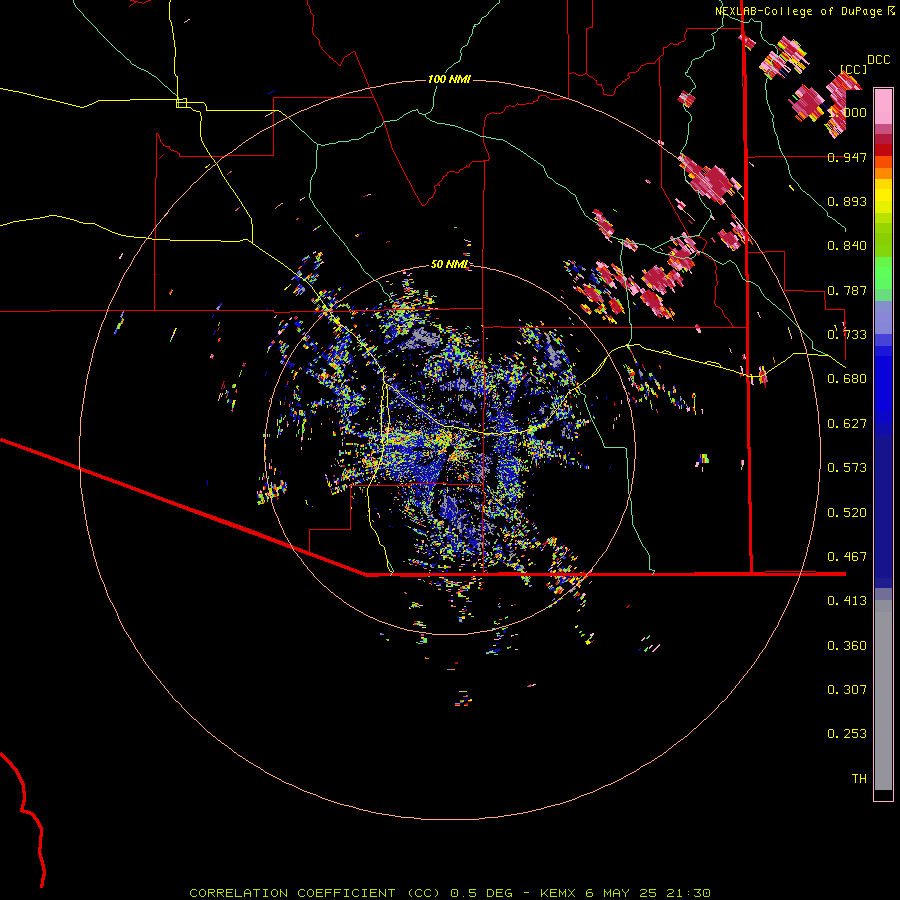
Task: Click the 50 NMI range ring label
Action: [x=449, y=264]
